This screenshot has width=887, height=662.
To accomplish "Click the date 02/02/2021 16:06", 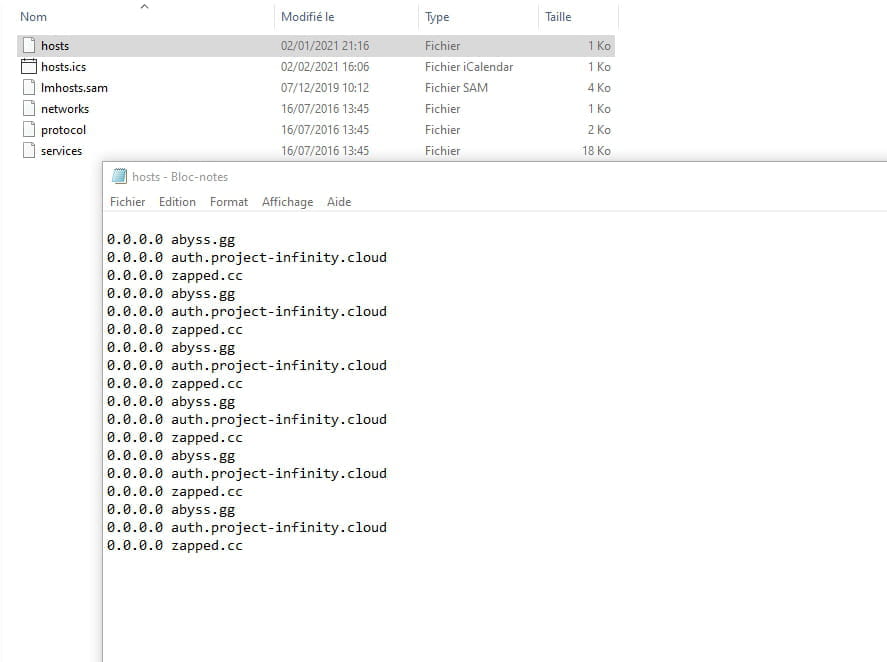I will tap(325, 67).
